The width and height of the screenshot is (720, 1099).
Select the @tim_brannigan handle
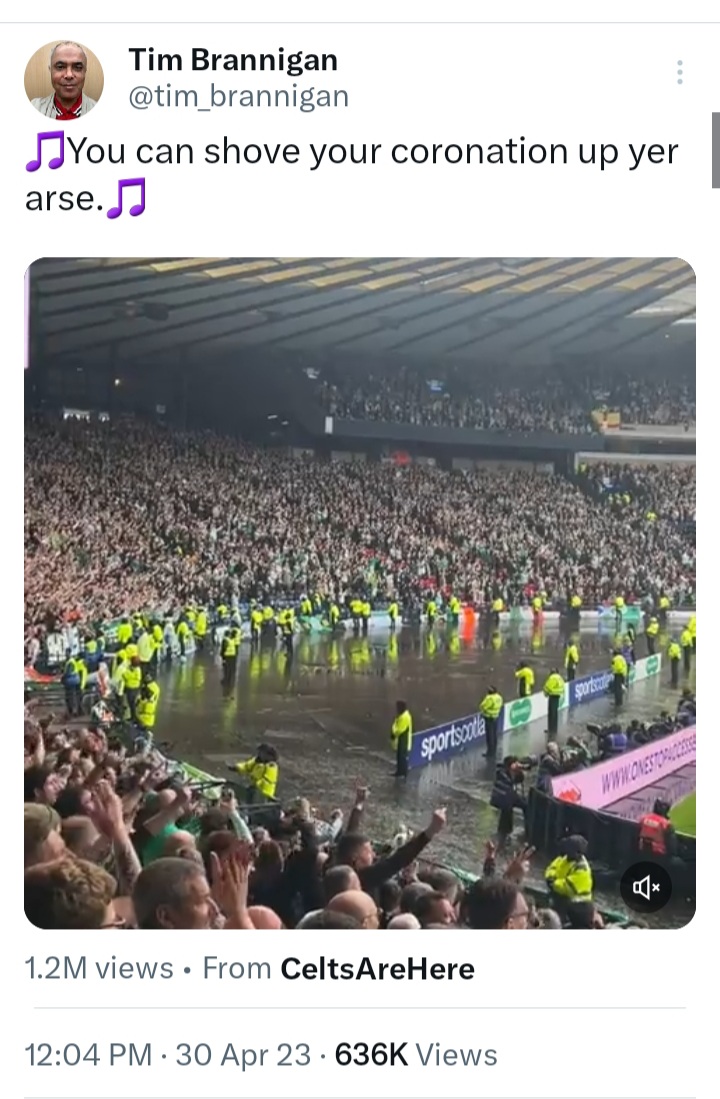pos(238,97)
